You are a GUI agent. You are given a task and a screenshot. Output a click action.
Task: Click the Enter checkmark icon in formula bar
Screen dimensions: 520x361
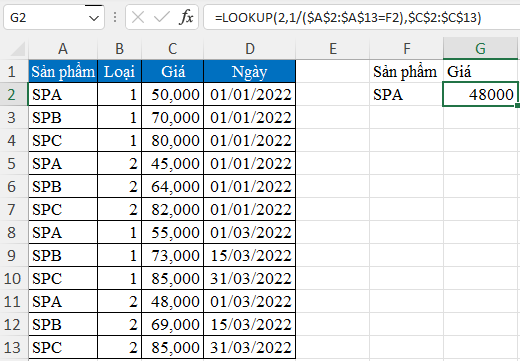(x=162, y=17)
